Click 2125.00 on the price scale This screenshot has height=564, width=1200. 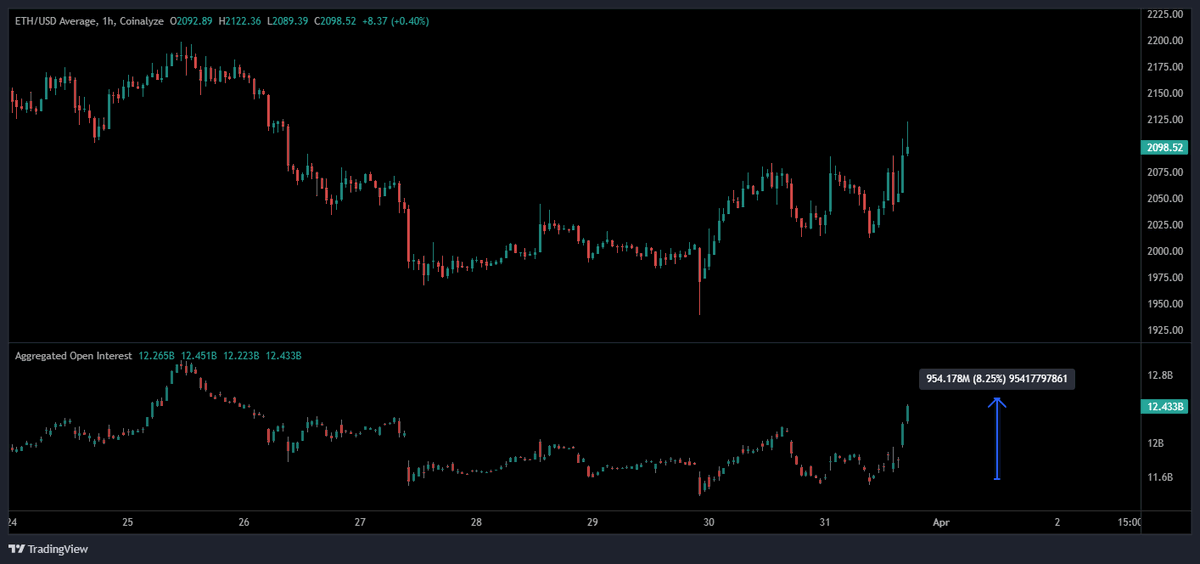tap(1166, 120)
